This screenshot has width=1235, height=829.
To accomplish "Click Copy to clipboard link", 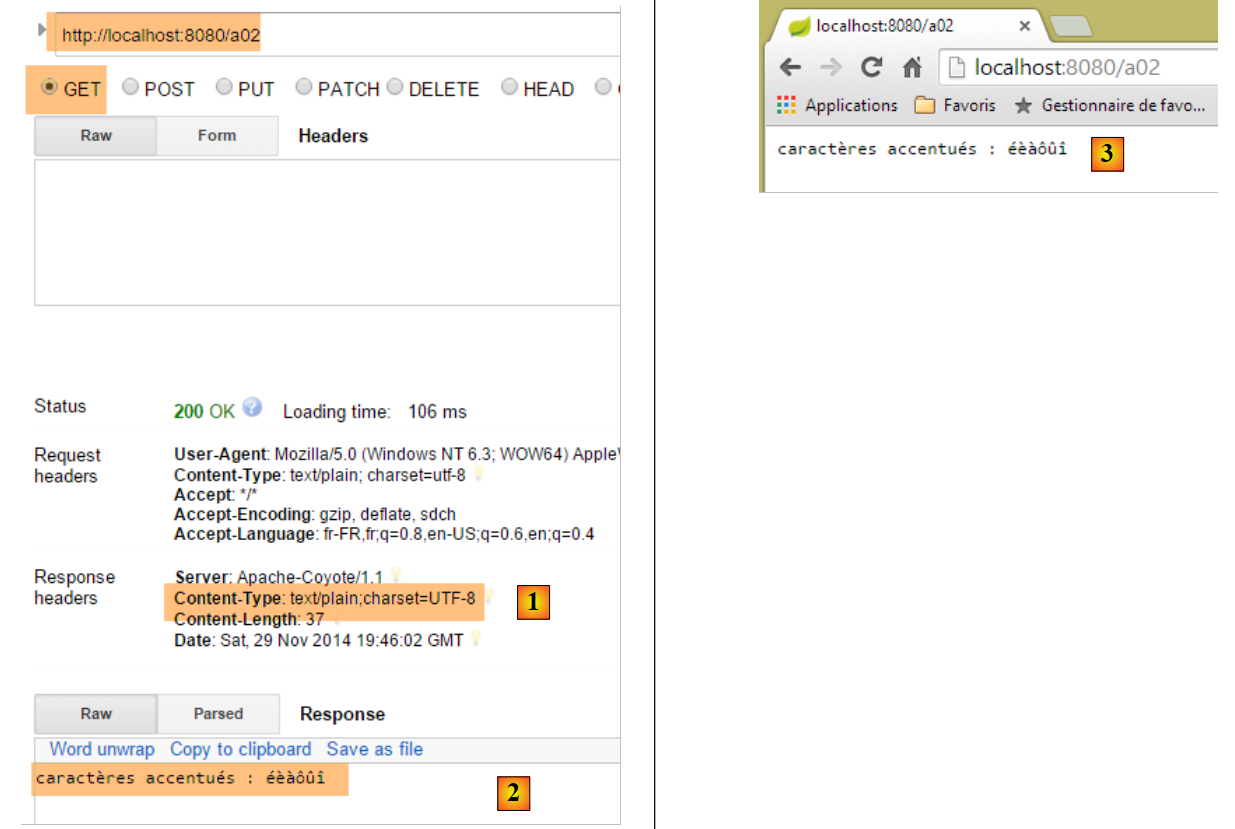I will pyautogui.click(x=240, y=749).
